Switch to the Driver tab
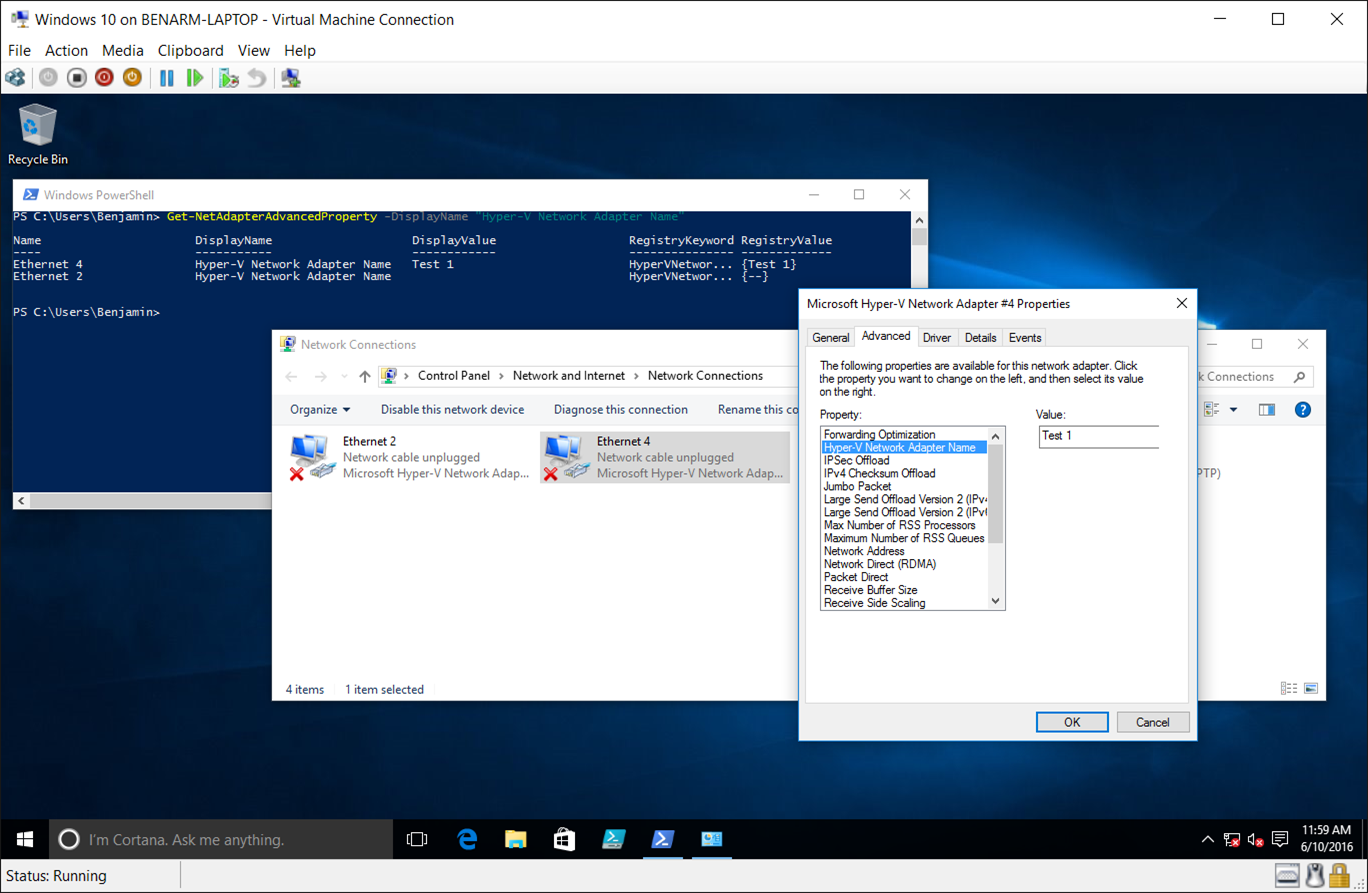Screen dimensions: 1368x893 (x=937, y=338)
